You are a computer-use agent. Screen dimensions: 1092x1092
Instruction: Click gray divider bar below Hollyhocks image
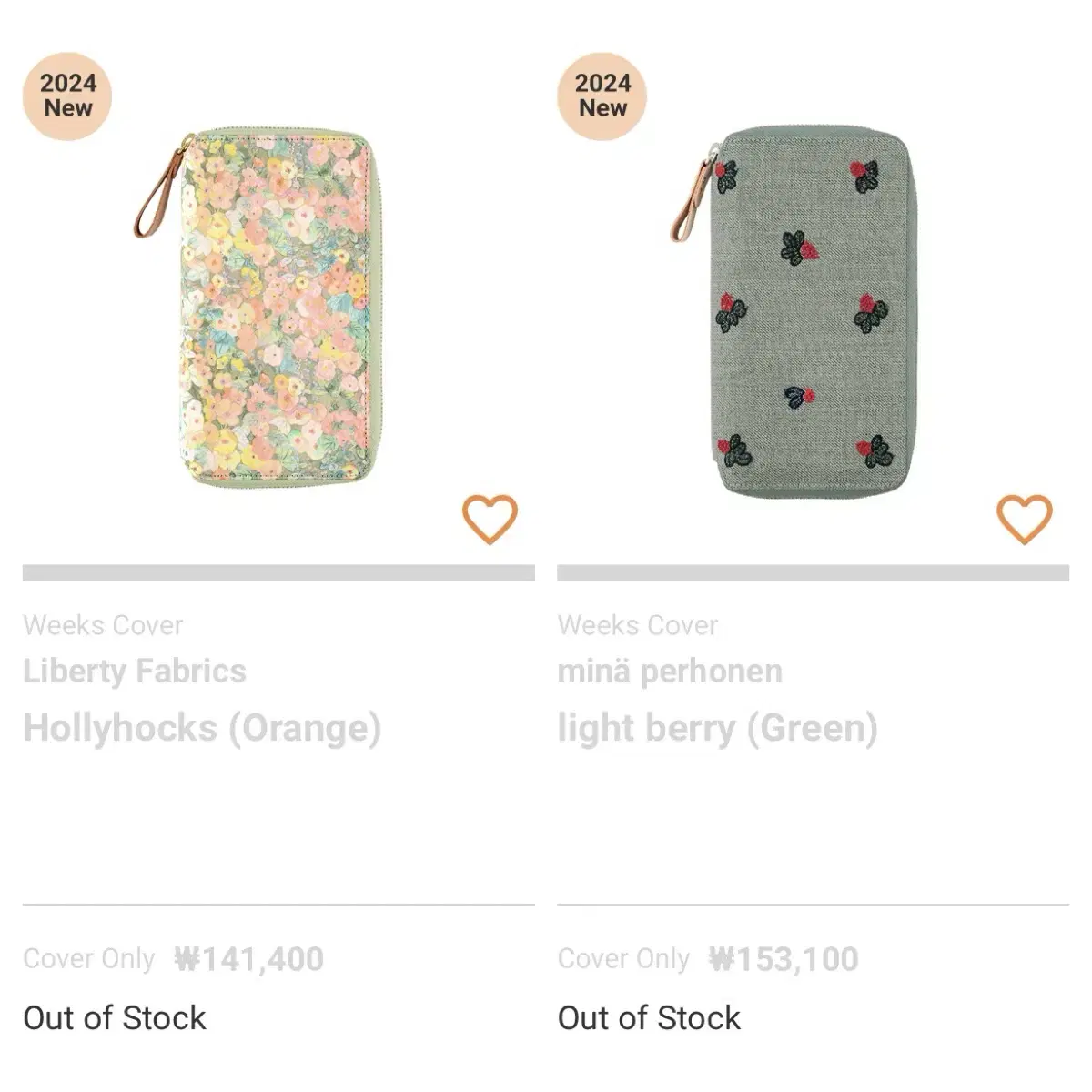click(278, 573)
